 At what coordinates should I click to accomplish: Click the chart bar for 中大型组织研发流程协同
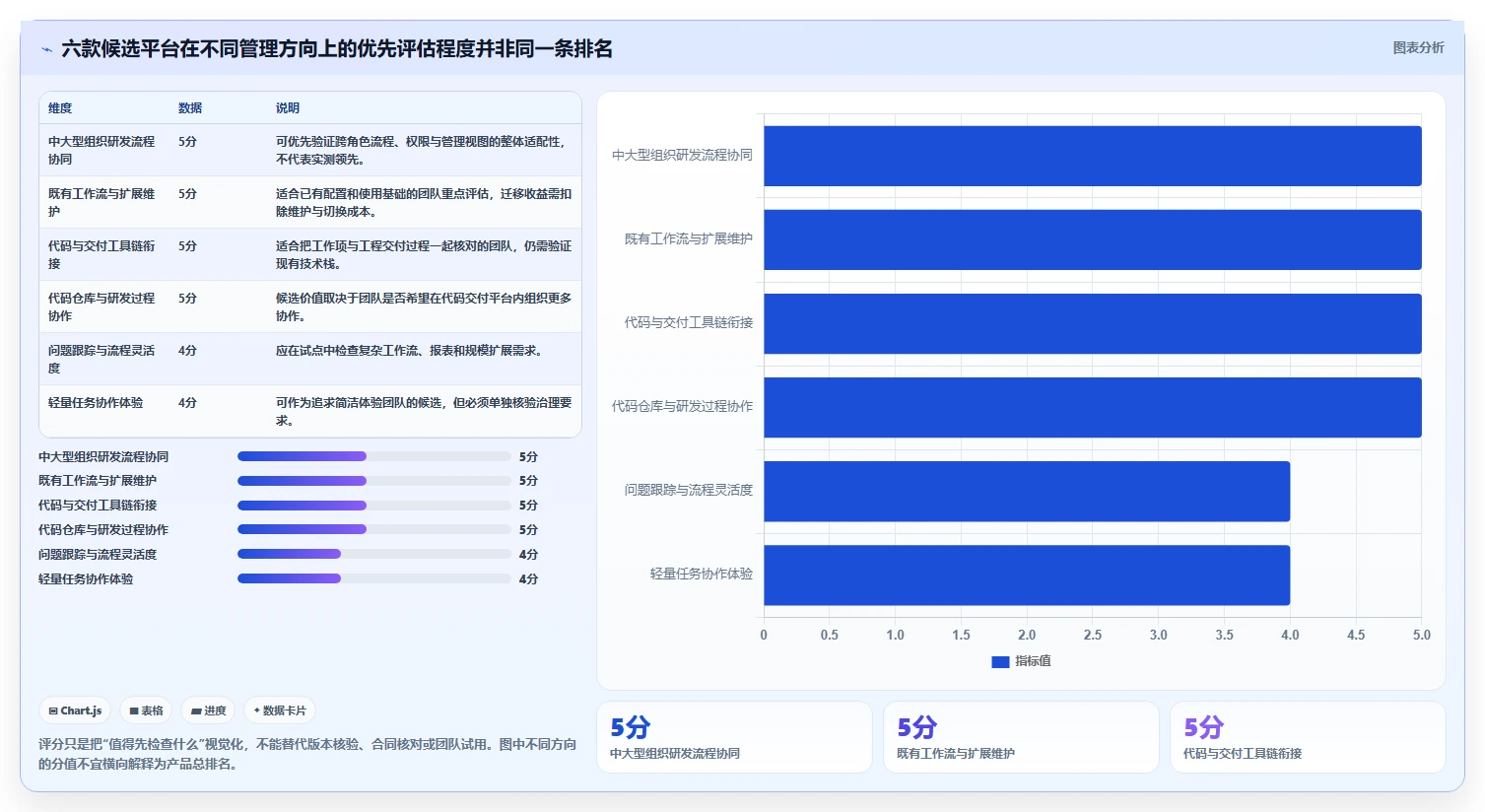[x=1093, y=156]
